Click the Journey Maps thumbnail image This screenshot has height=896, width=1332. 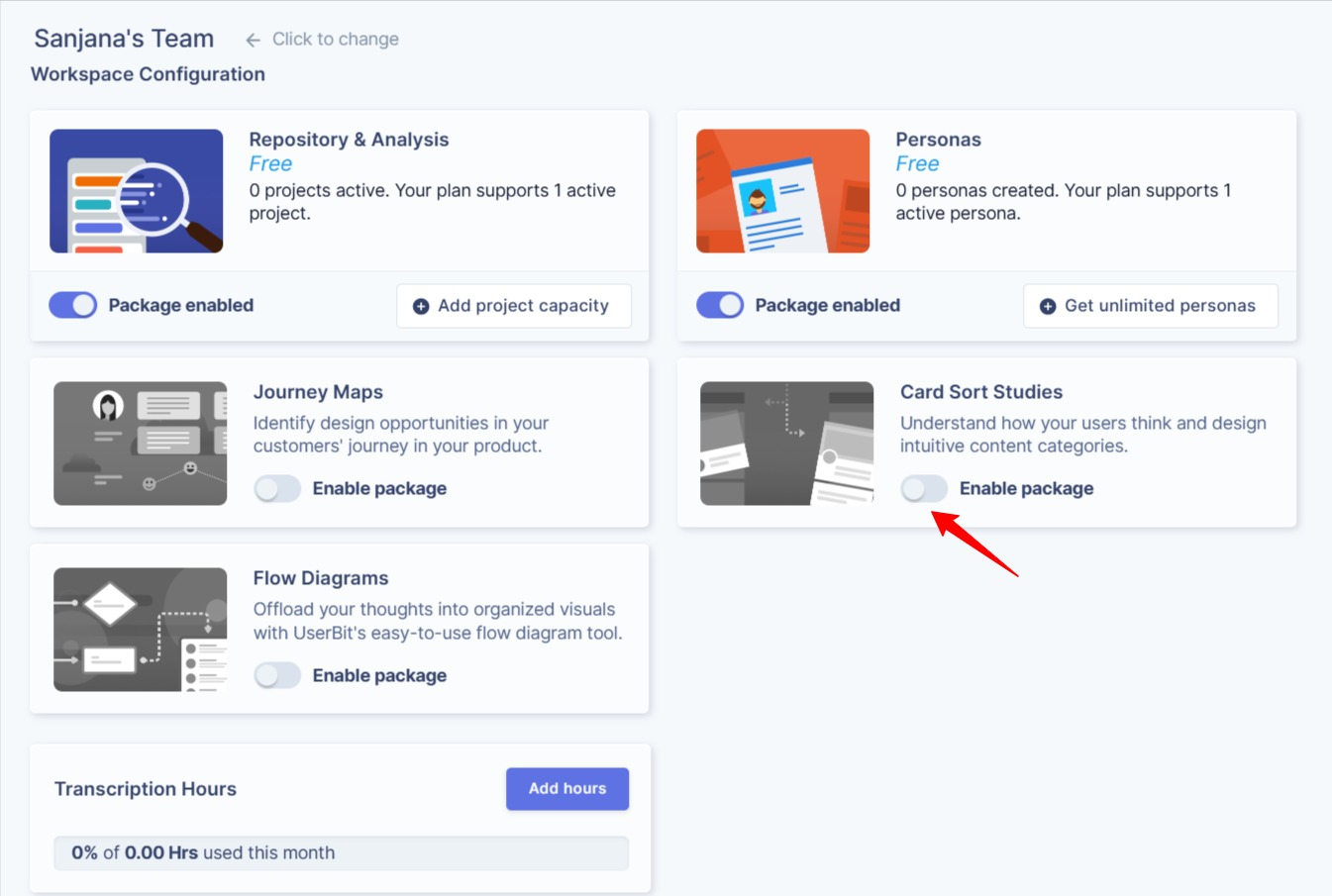[140, 443]
